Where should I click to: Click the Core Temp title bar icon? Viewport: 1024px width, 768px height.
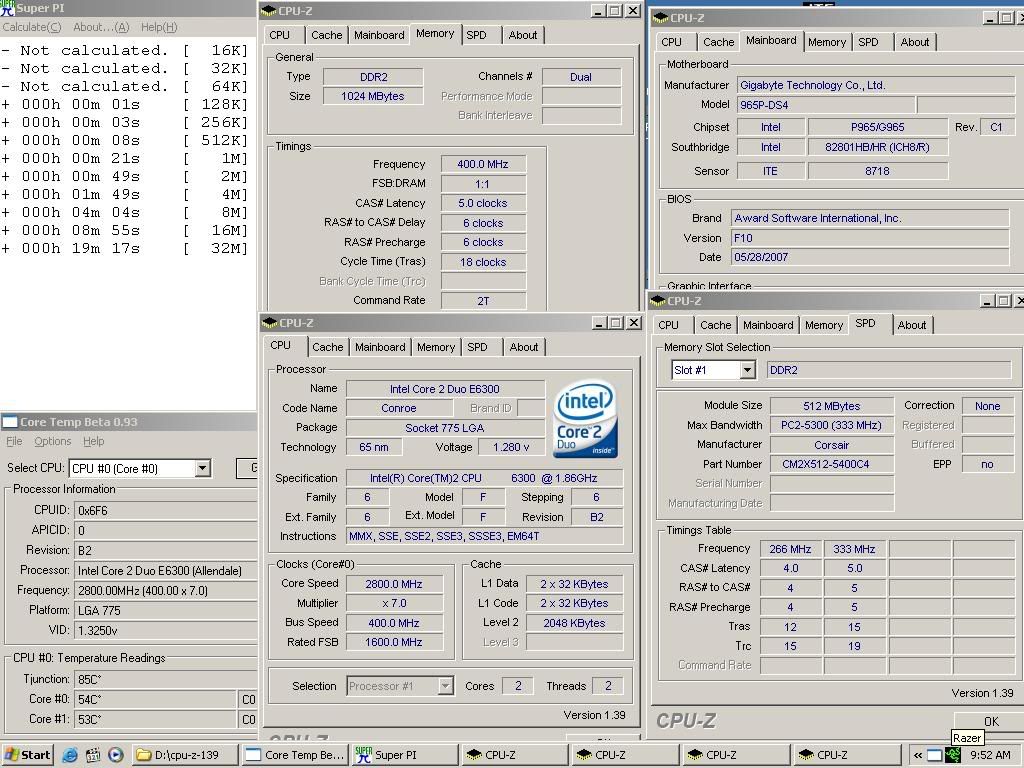pos(10,422)
